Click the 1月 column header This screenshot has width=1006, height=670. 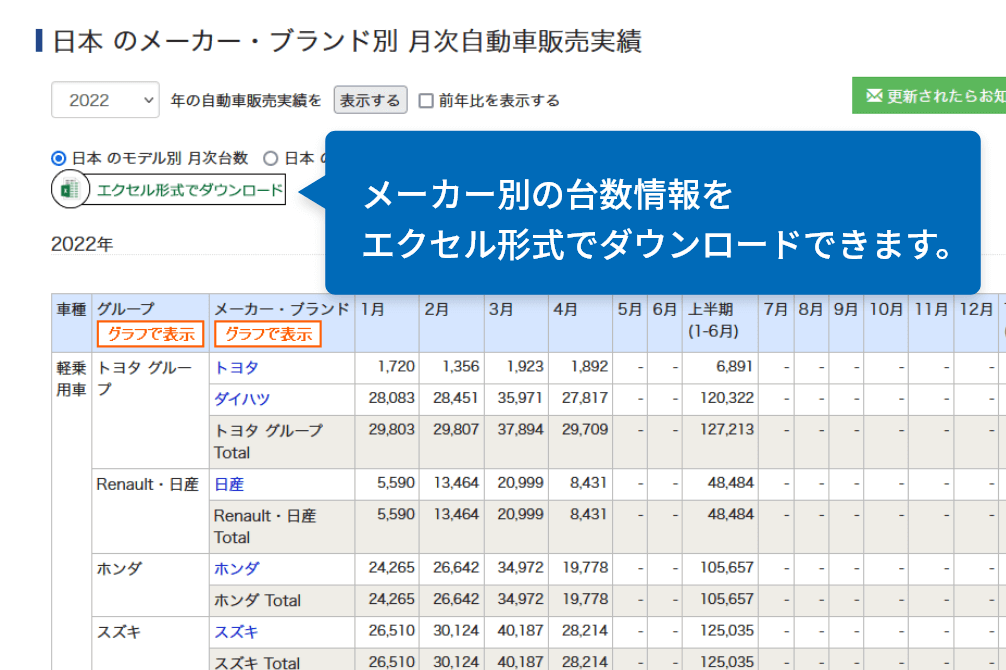387,323
